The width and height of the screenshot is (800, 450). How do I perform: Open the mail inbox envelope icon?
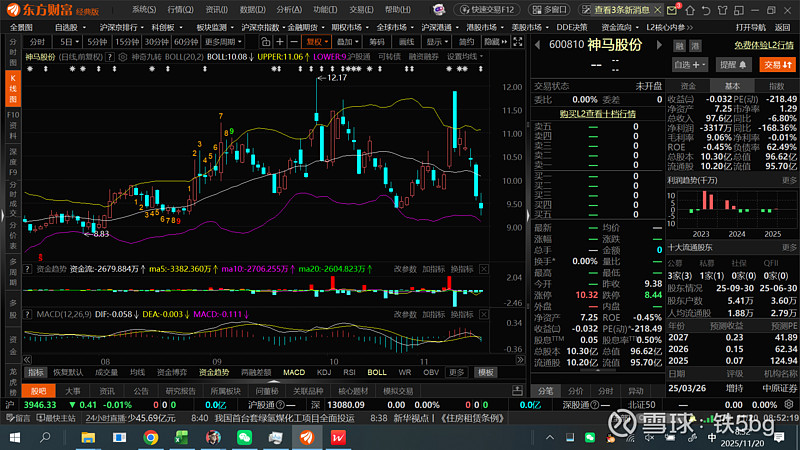[x=672, y=10]
